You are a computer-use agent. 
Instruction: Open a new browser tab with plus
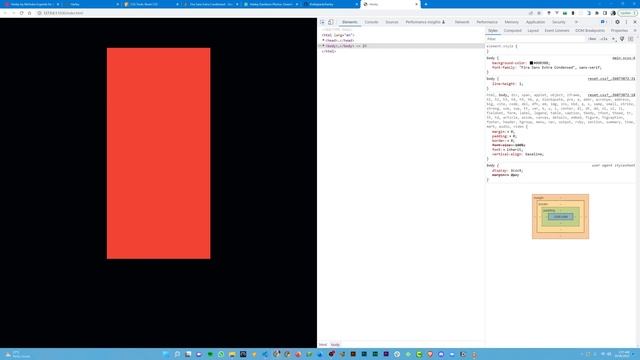[426, 4]
